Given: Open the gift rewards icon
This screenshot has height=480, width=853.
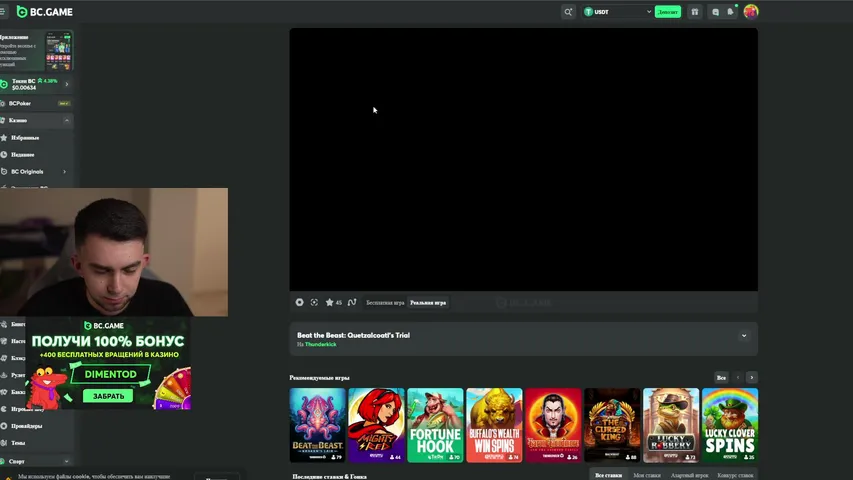Looking at the screenshot, I should click(x=695, y=12).
